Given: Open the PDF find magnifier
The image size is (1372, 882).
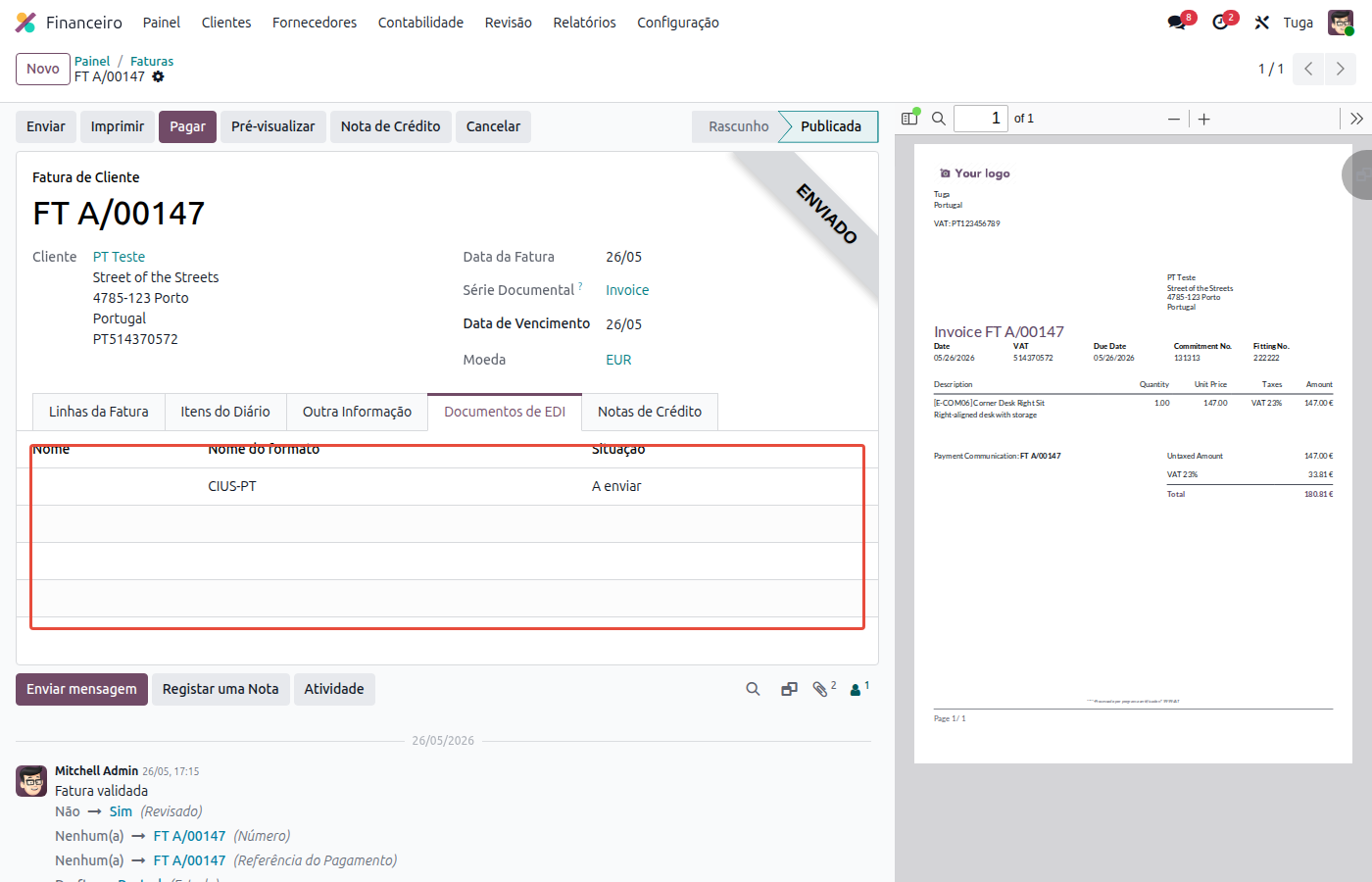Looking at the screenshot, I should tap(939, 119).
